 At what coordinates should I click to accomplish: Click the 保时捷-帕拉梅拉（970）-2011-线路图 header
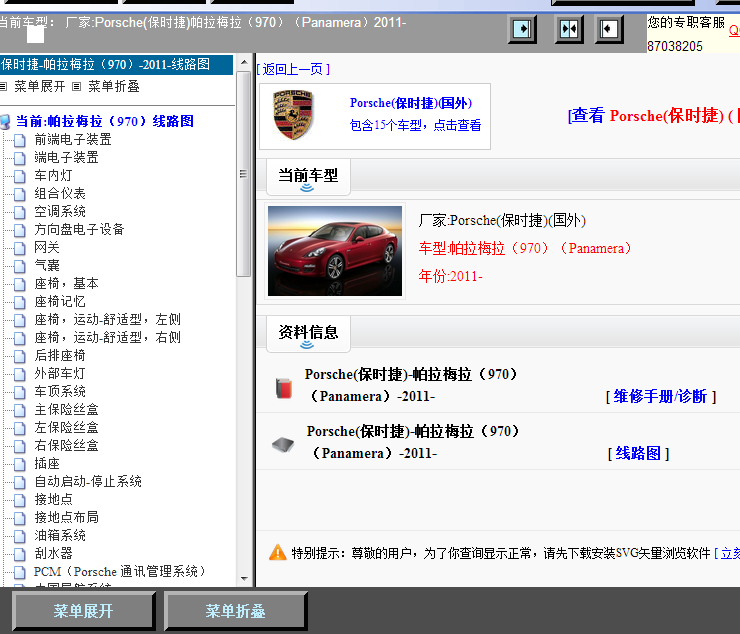116,65
